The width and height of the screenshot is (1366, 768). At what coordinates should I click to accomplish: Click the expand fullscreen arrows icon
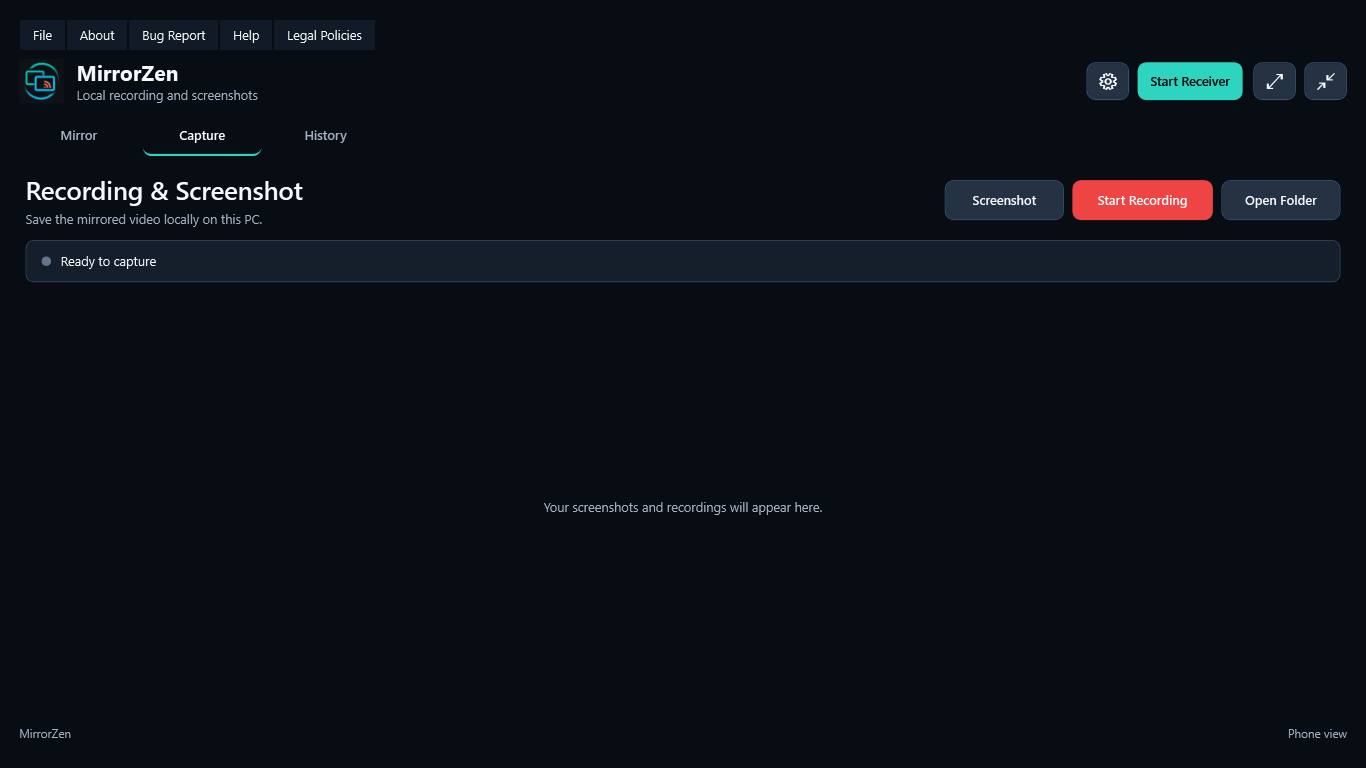click(x=1274, y=81)
